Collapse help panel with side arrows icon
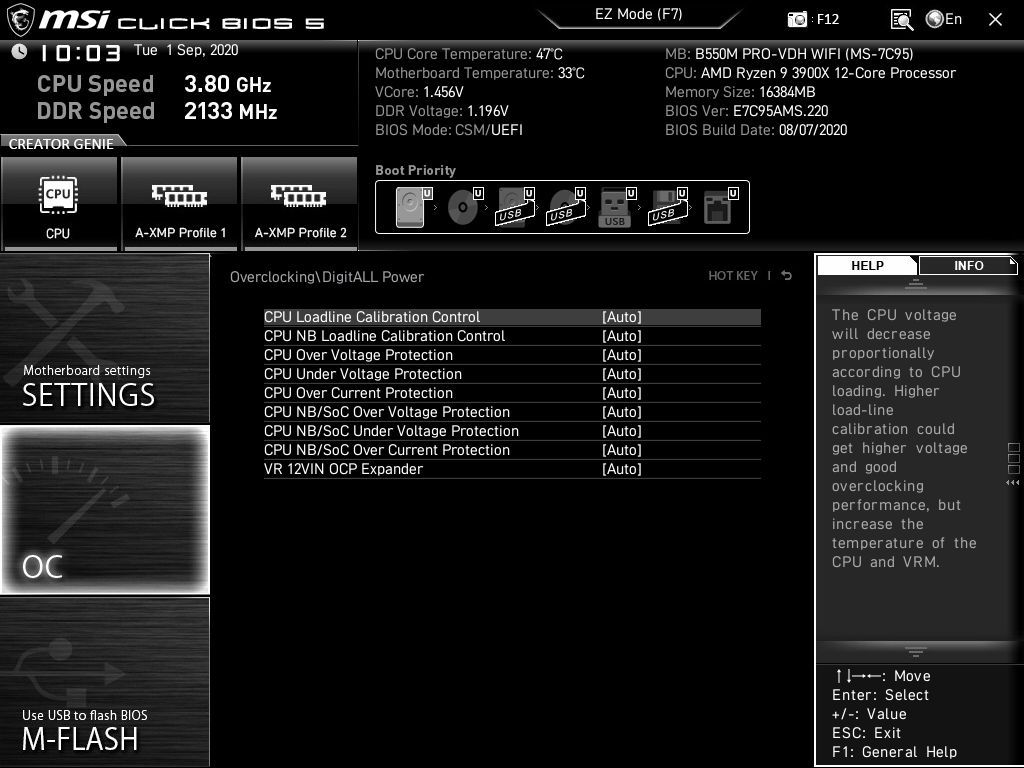The image size is (1024, 768). (x=1013, y=483)
